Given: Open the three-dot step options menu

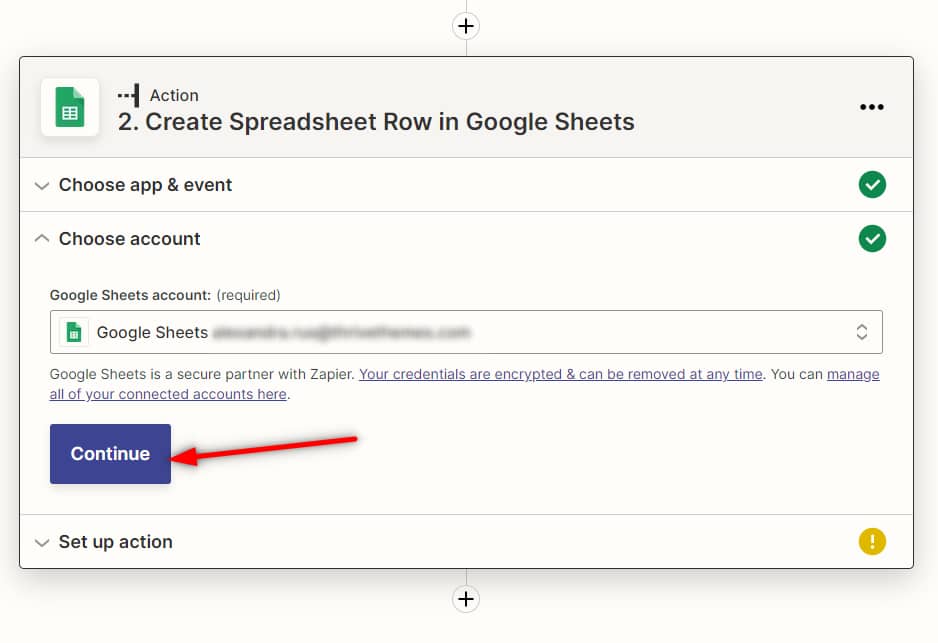Looking at the screenshot, I should point(872,107).
